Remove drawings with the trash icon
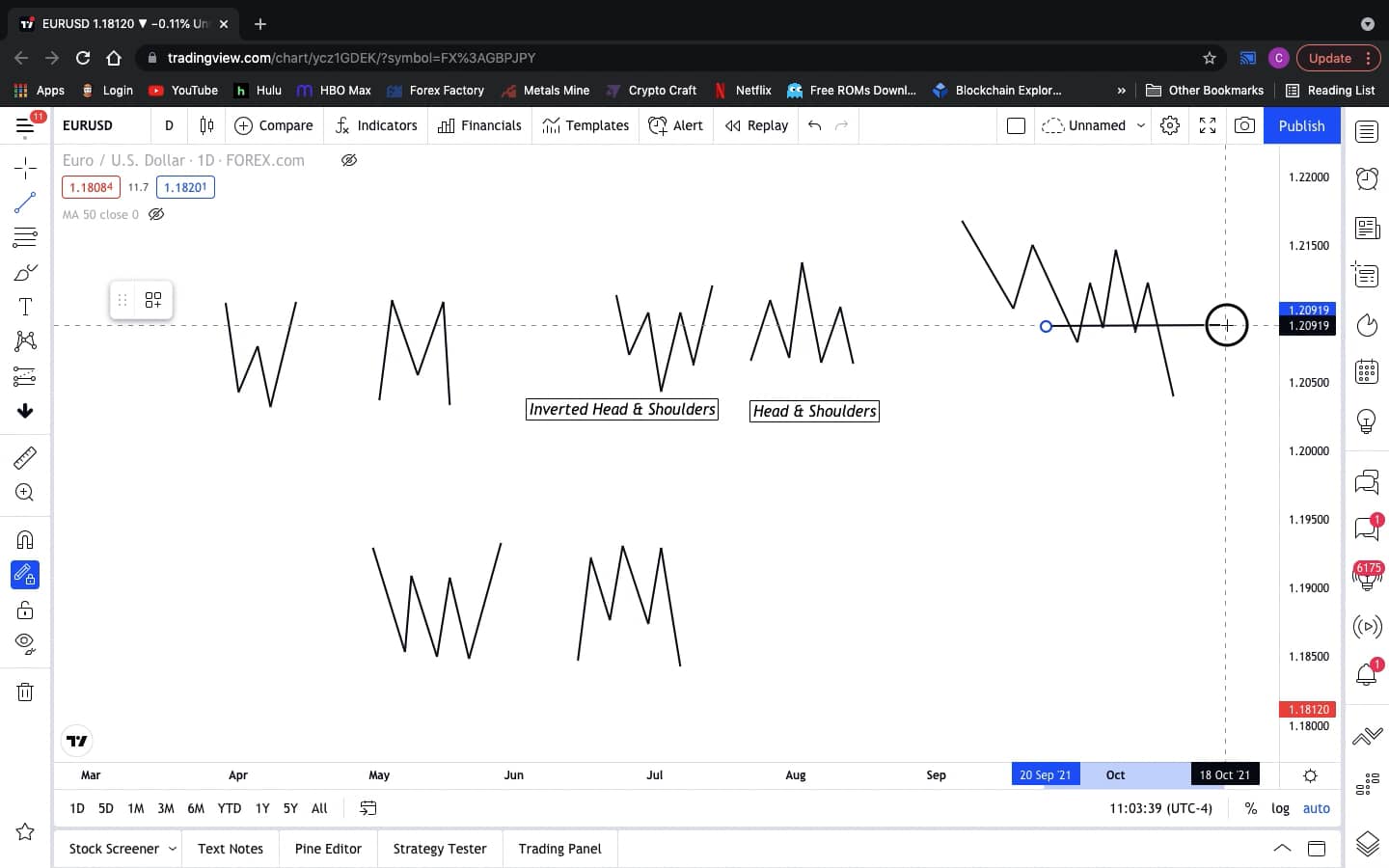 [x=25, y=692]
